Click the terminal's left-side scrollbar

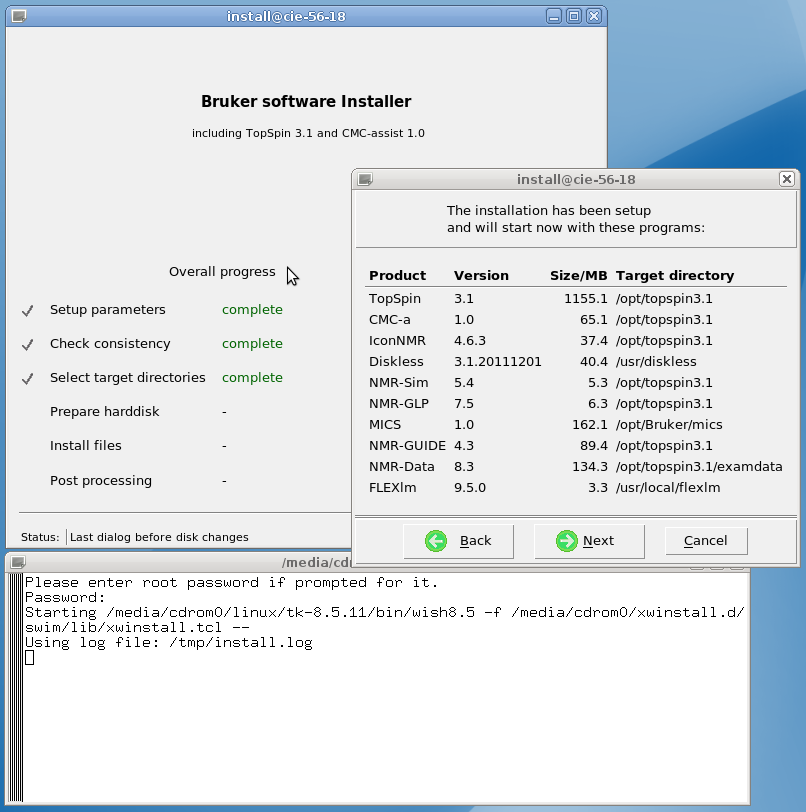pyautogui.click(x=14, y=688)
